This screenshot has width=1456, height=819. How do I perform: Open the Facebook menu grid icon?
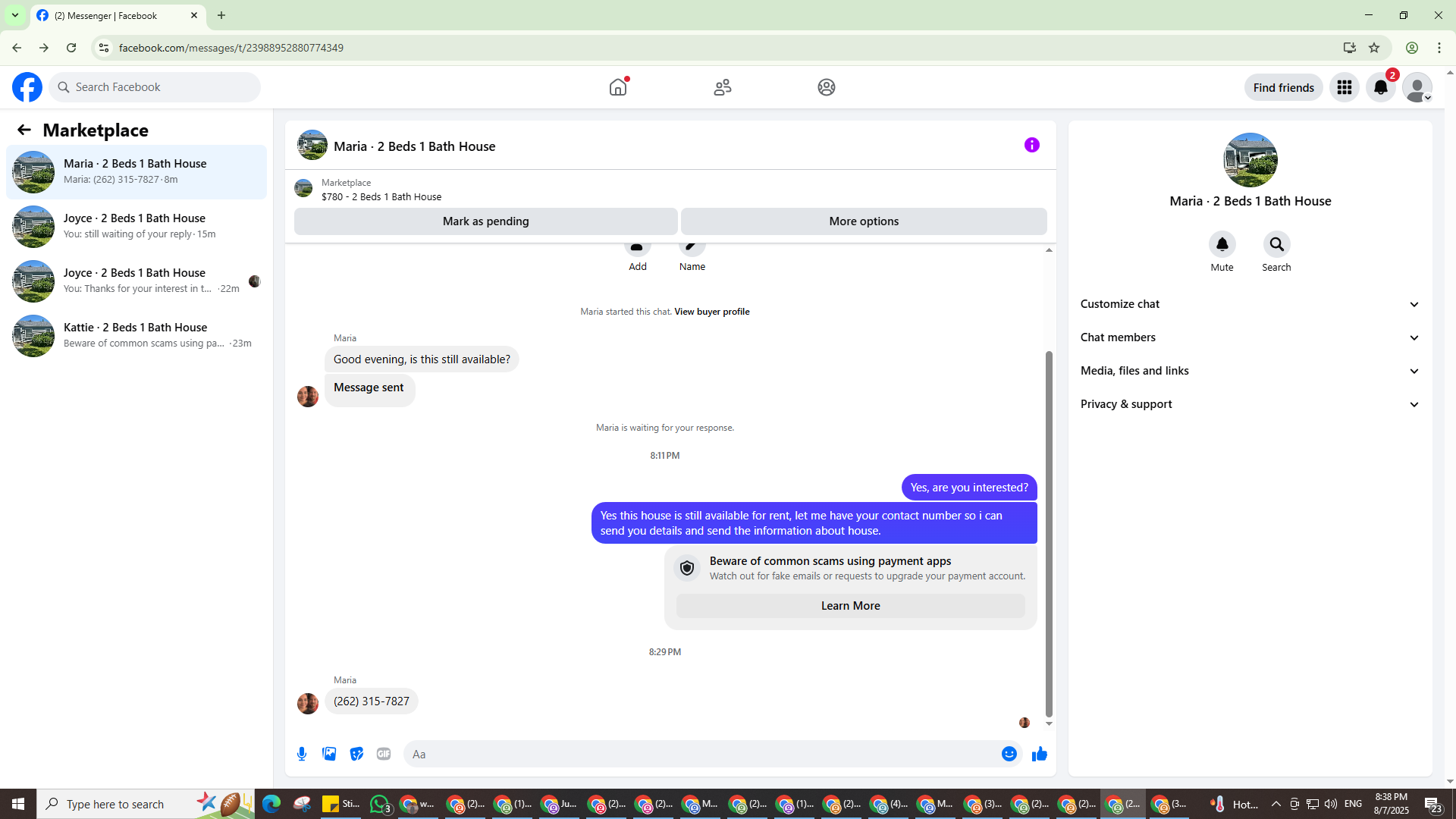coord(1345,87)
